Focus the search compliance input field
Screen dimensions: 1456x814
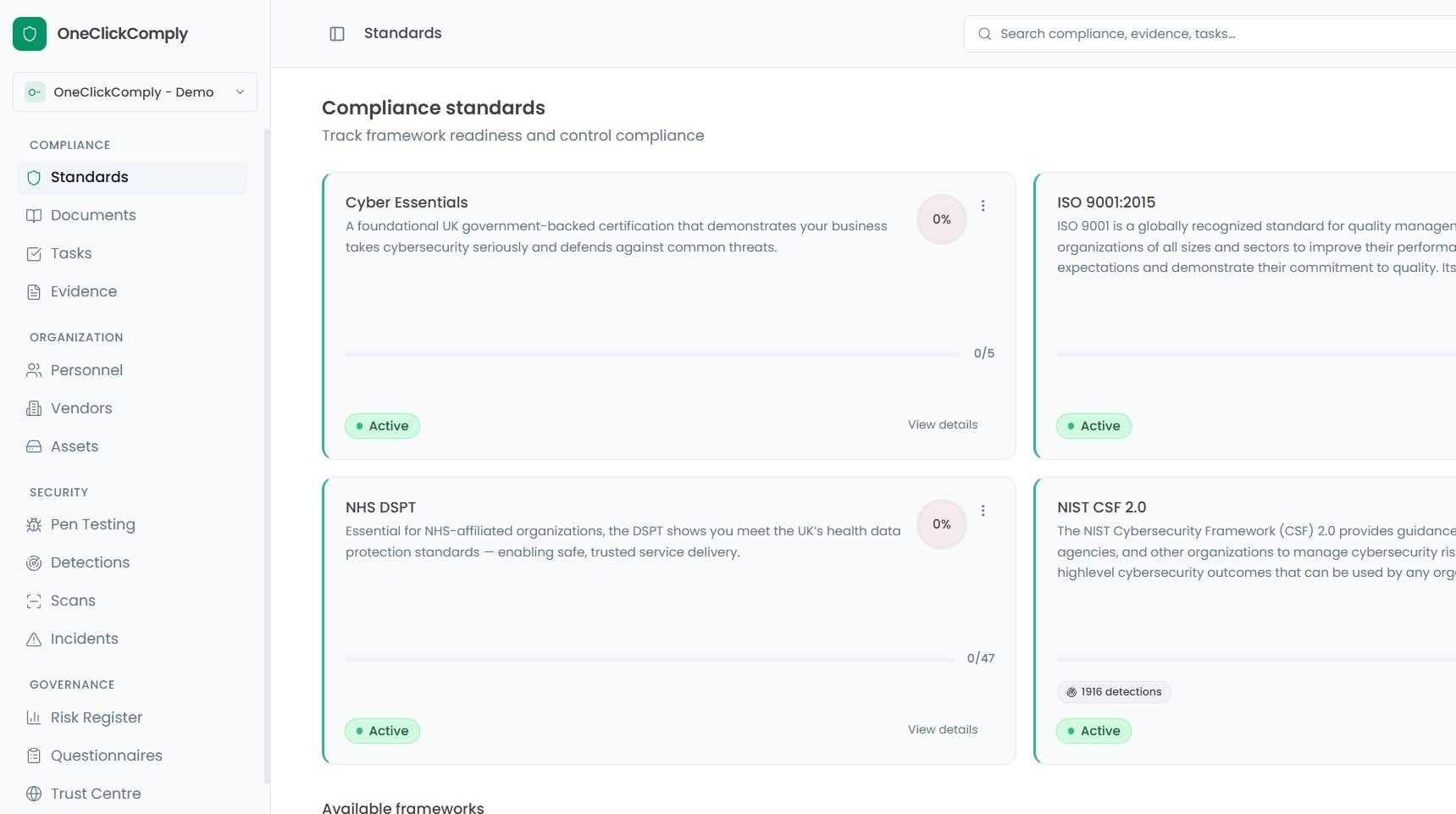[1211, 34]
